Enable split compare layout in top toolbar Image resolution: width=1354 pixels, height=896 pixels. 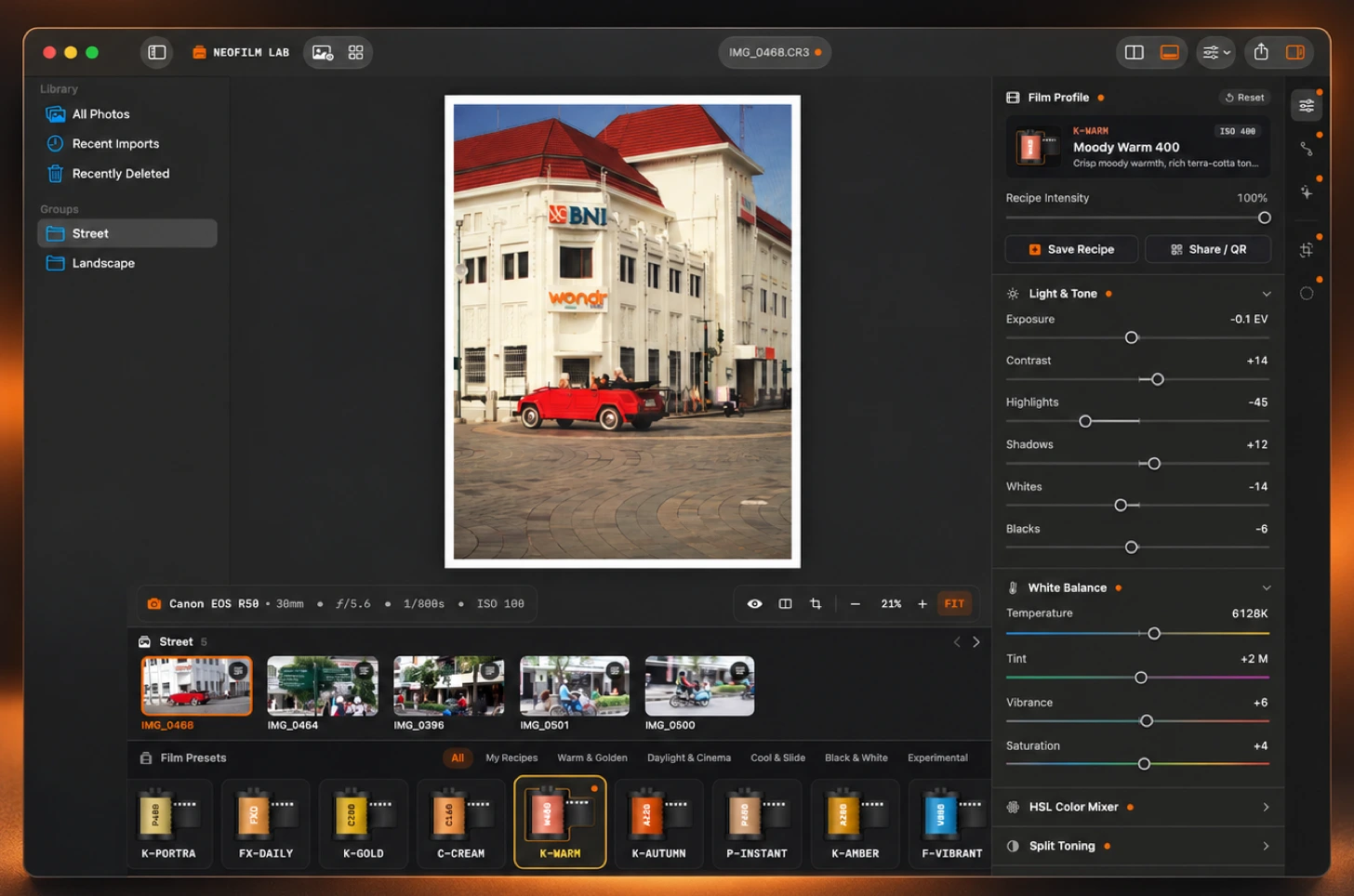coord(1135,52)
